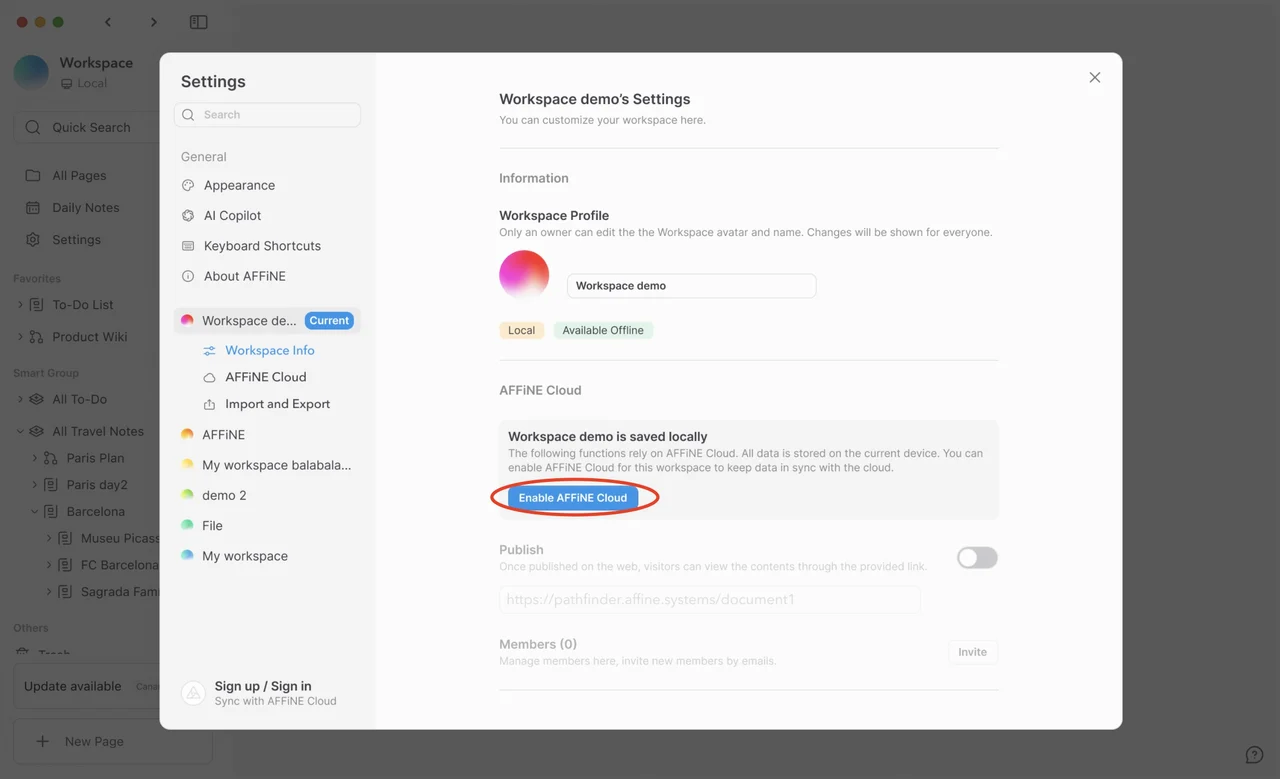Click the Local tag
Screen dimensions: 1280x779
point(522,330)
